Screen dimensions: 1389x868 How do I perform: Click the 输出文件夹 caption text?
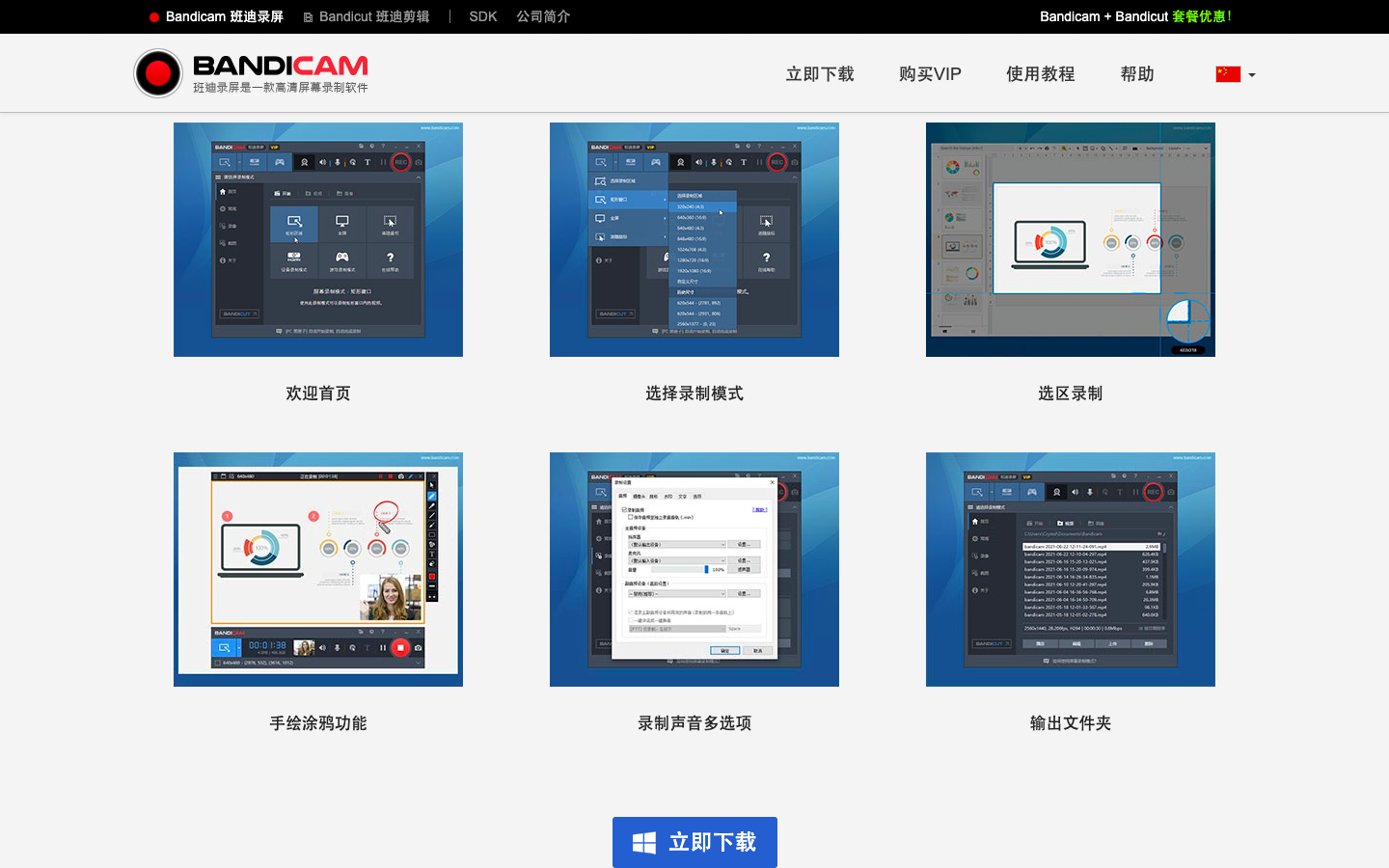pyautogui.click(x=1071, y=723)
